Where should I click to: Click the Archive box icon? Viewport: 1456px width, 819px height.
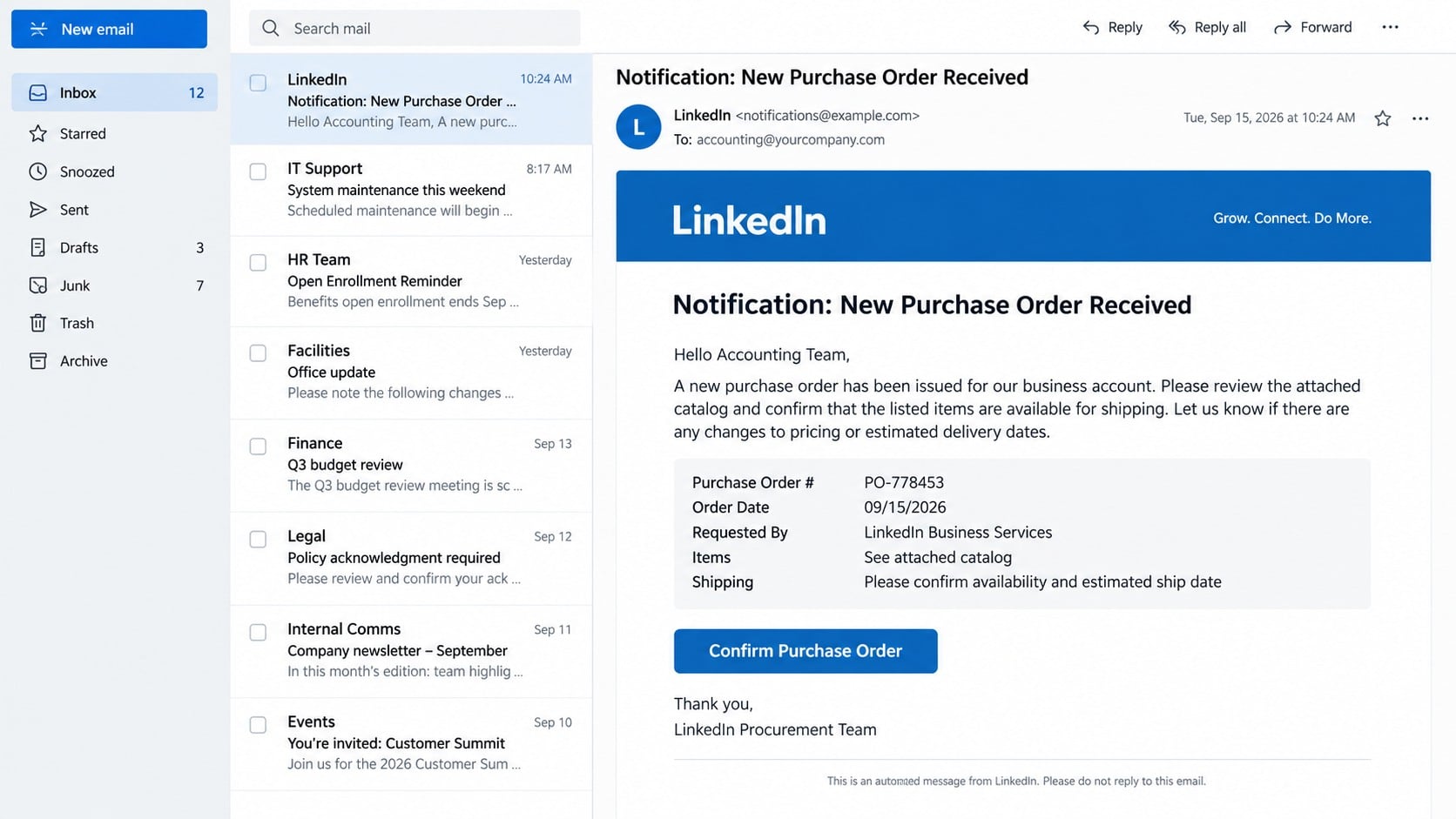pyautogui.click(x=37, y=360)
